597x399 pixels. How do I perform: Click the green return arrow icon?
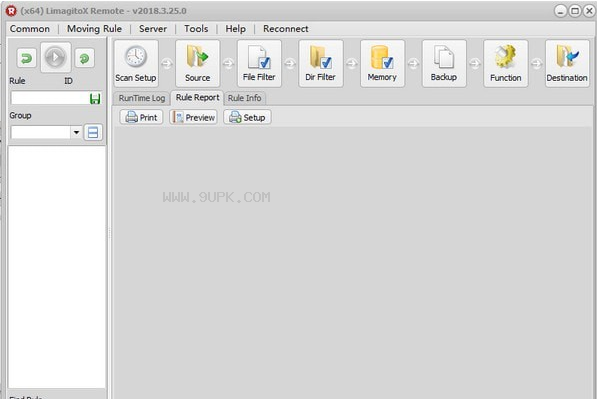(26, 58)
